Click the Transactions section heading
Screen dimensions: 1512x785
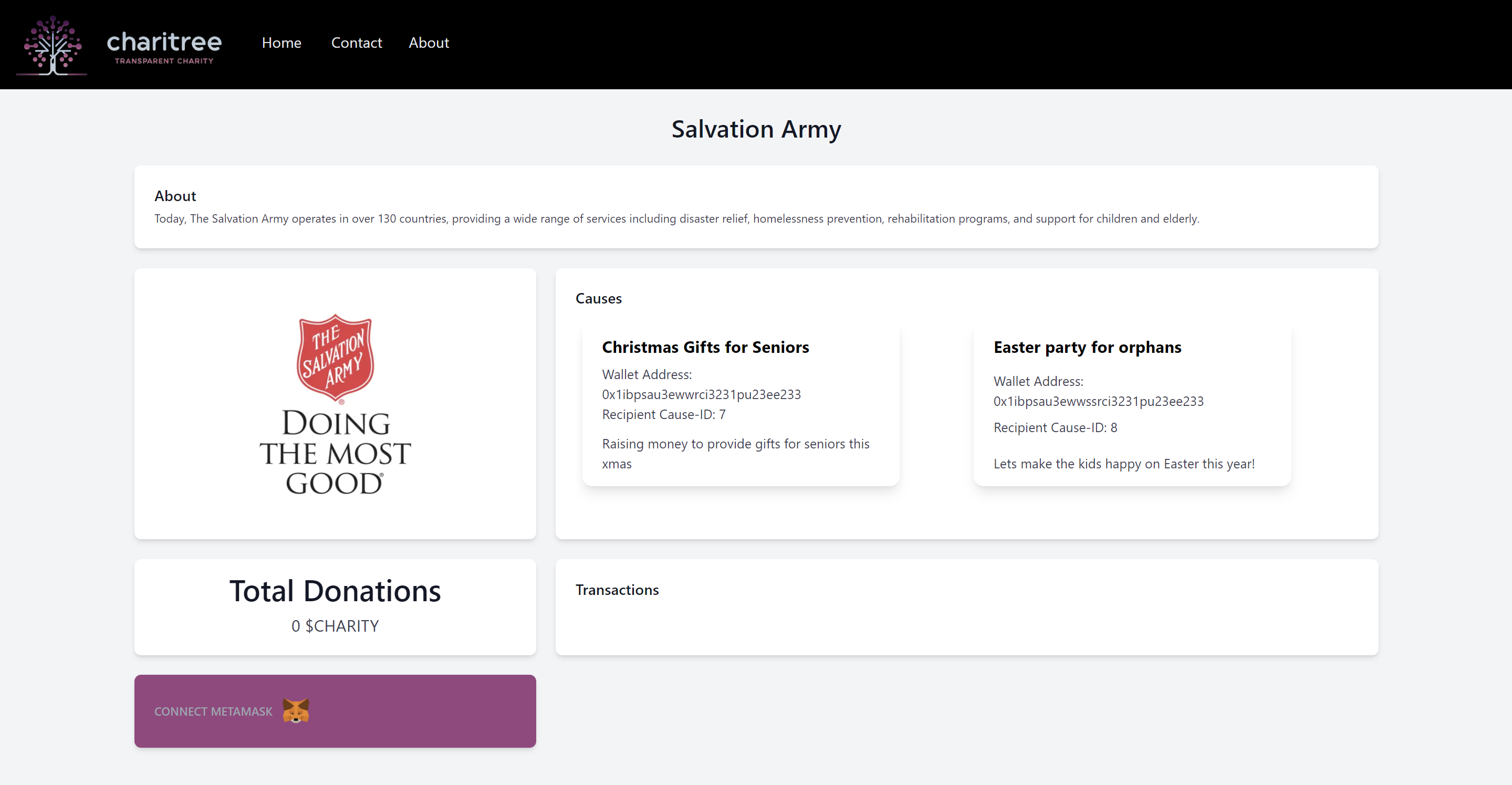[617, 590]
